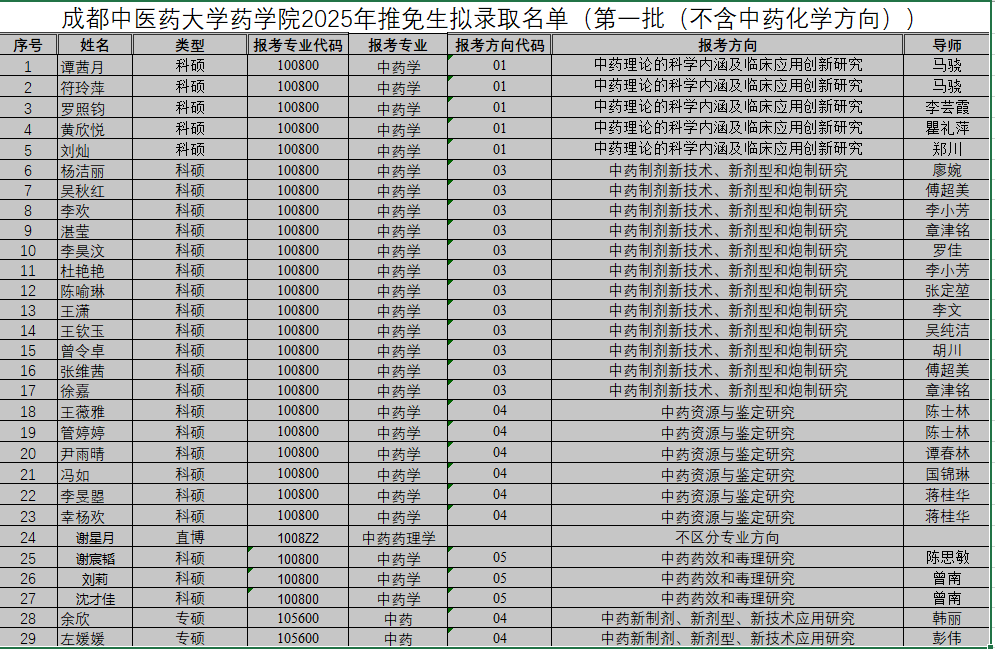
Task: Select the name cell 李昊汶
Action: 95,250
